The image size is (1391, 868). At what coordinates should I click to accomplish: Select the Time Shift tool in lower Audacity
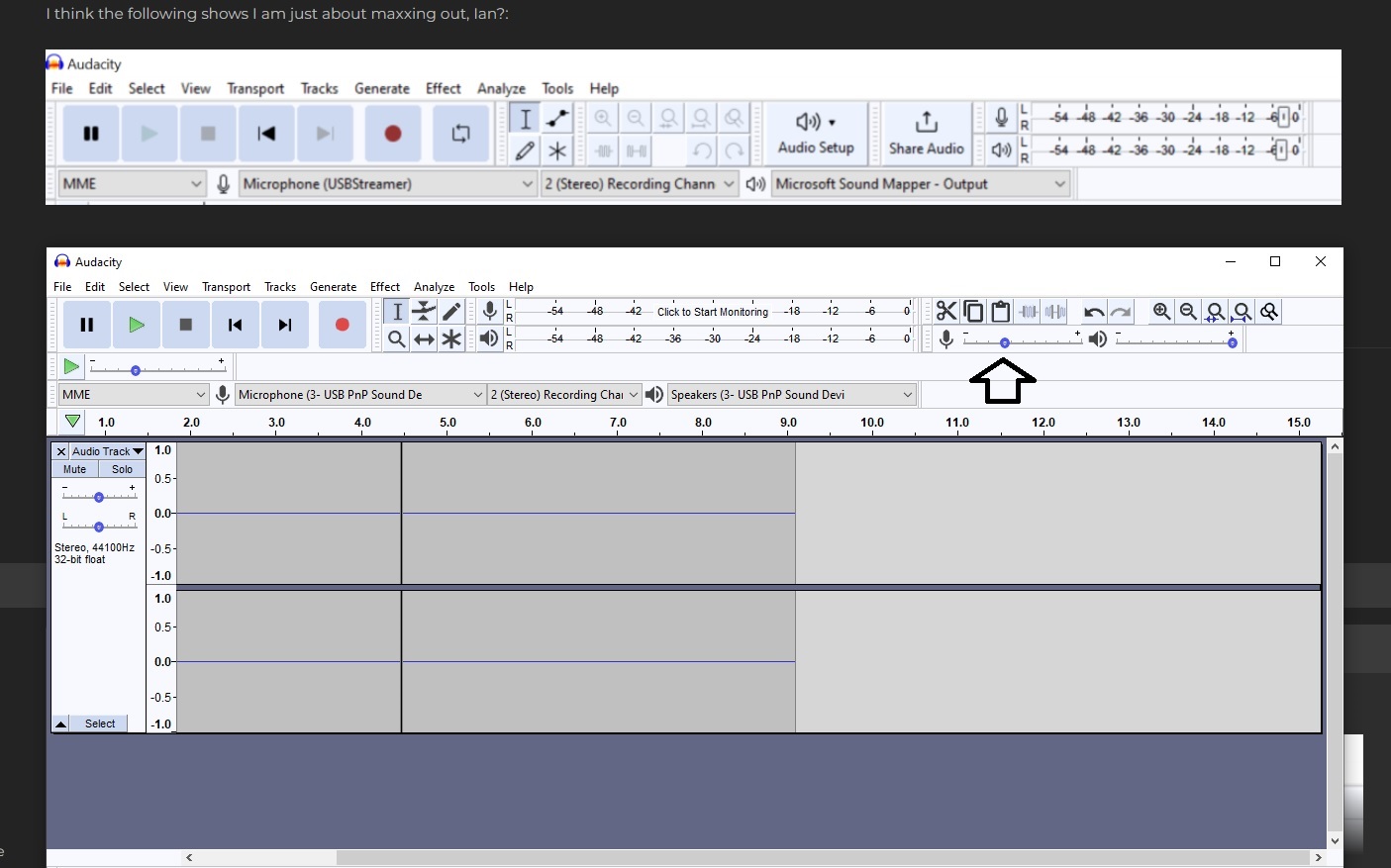click(x=424, y=339)
